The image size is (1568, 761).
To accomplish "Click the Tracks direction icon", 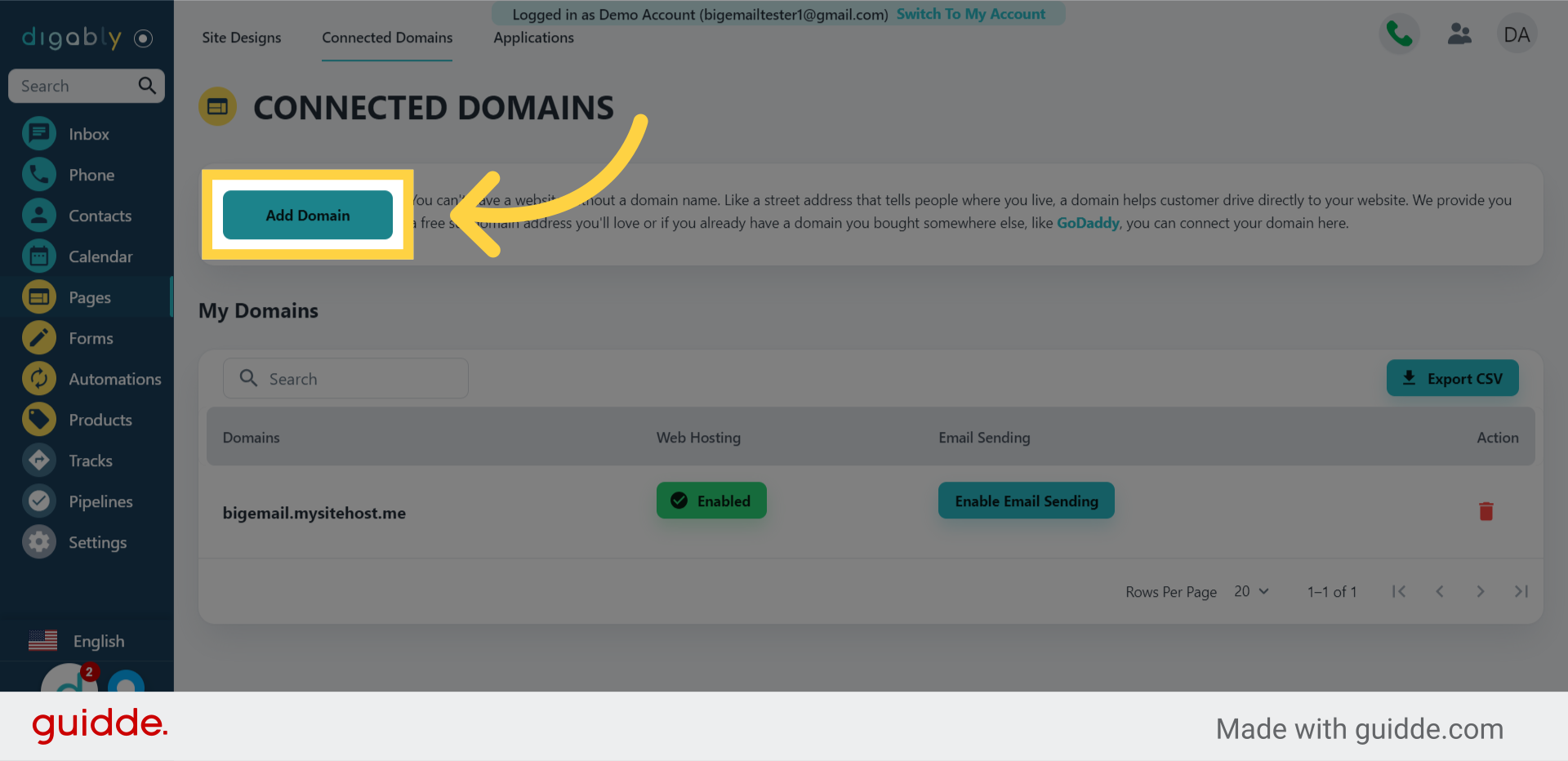I will [39, 461].
